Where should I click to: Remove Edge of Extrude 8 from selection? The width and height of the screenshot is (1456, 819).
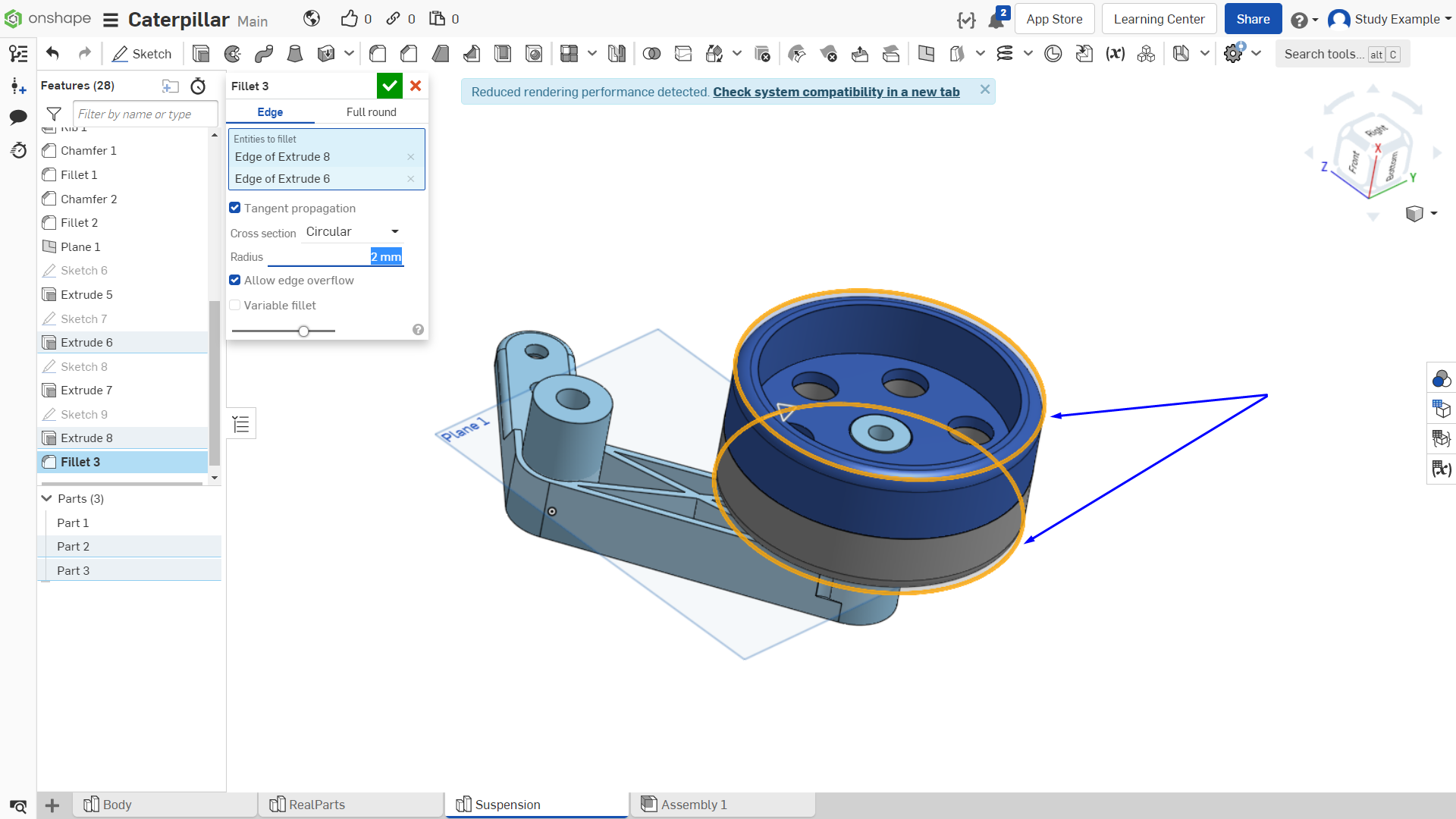[x=411, y=157]
